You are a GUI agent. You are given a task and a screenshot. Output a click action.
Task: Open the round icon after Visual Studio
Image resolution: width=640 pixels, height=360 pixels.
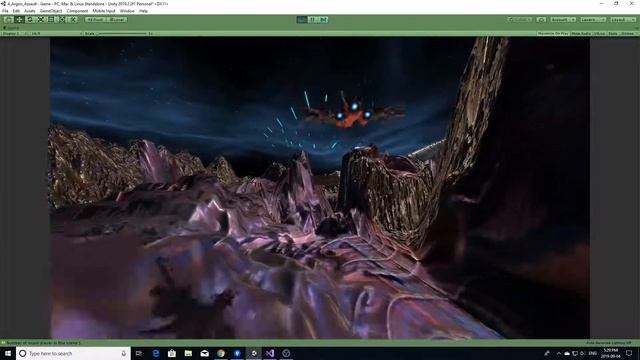pyautogui.click(x=286, y=353)
